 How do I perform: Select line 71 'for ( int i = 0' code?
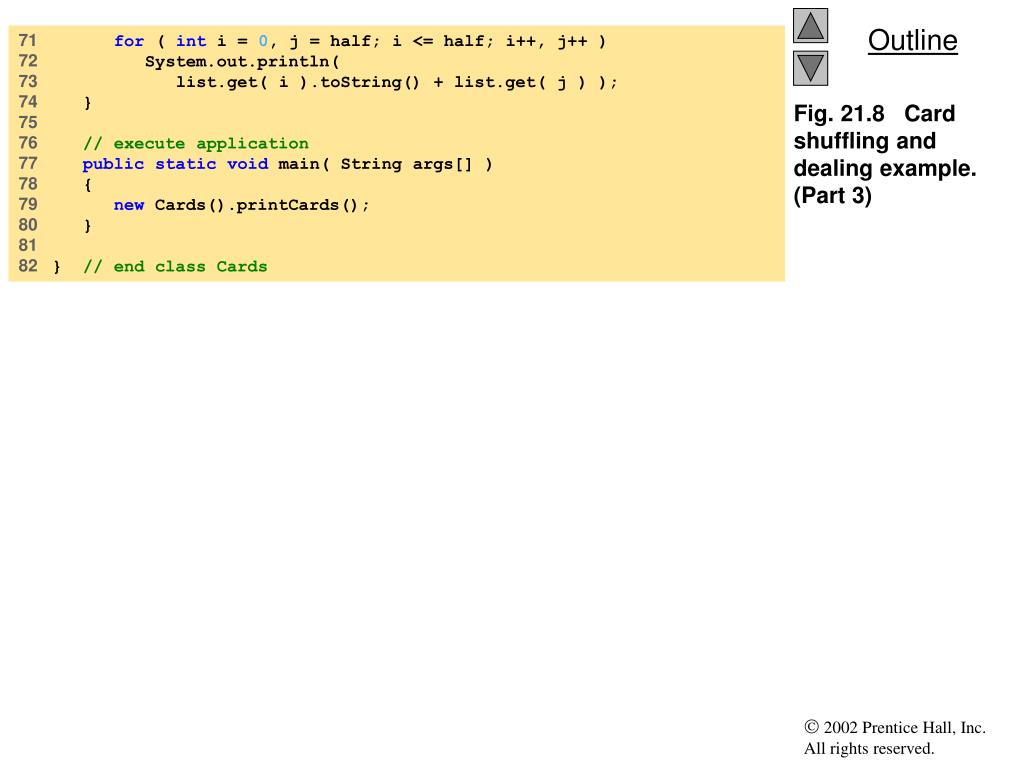click(x=360, y=41)
